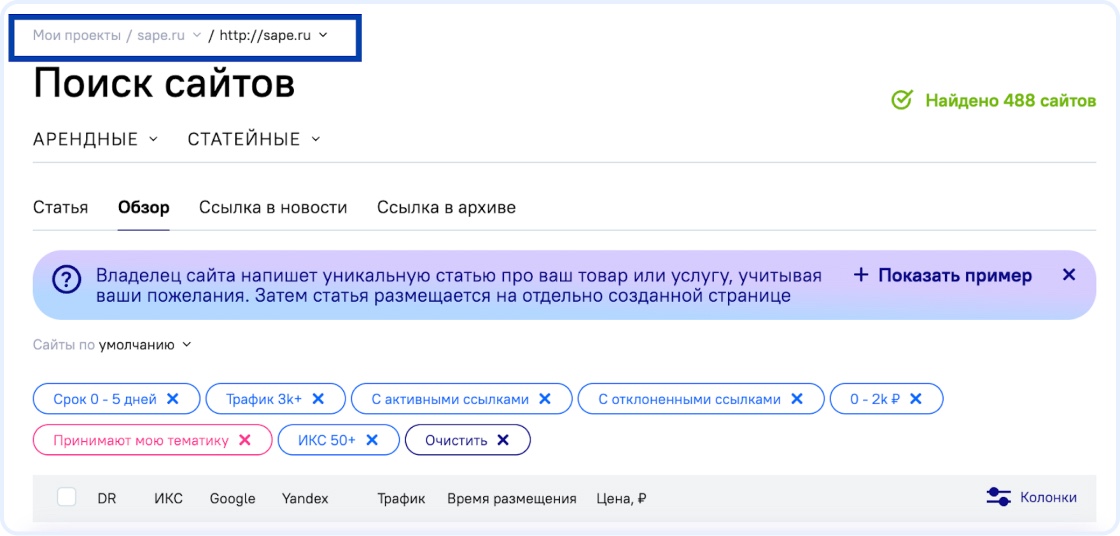Switch to the Статья tab

pyautogui.click(x=60, y=208)
